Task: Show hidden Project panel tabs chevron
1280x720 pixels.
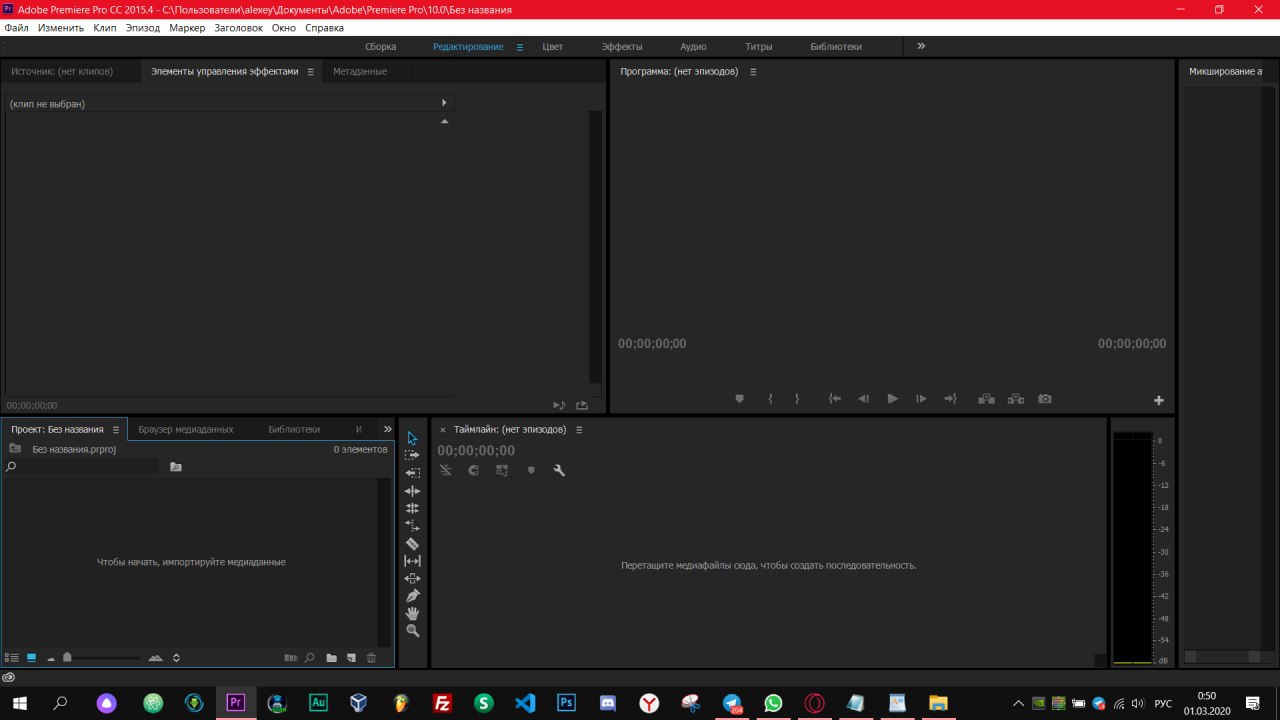Action: tap(388, 429)
